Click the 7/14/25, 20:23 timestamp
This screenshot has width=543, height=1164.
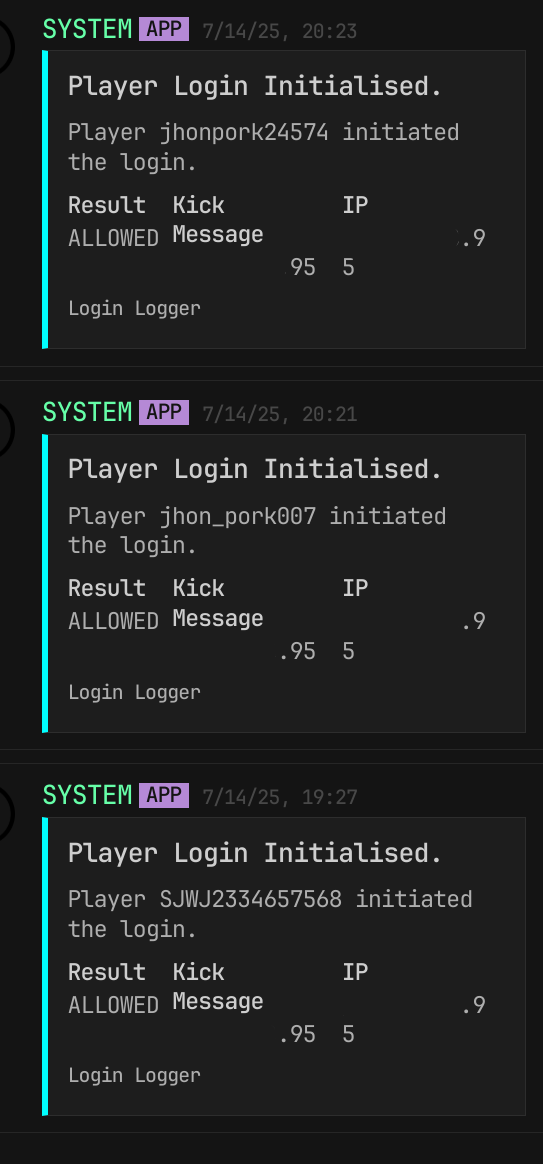279,31
